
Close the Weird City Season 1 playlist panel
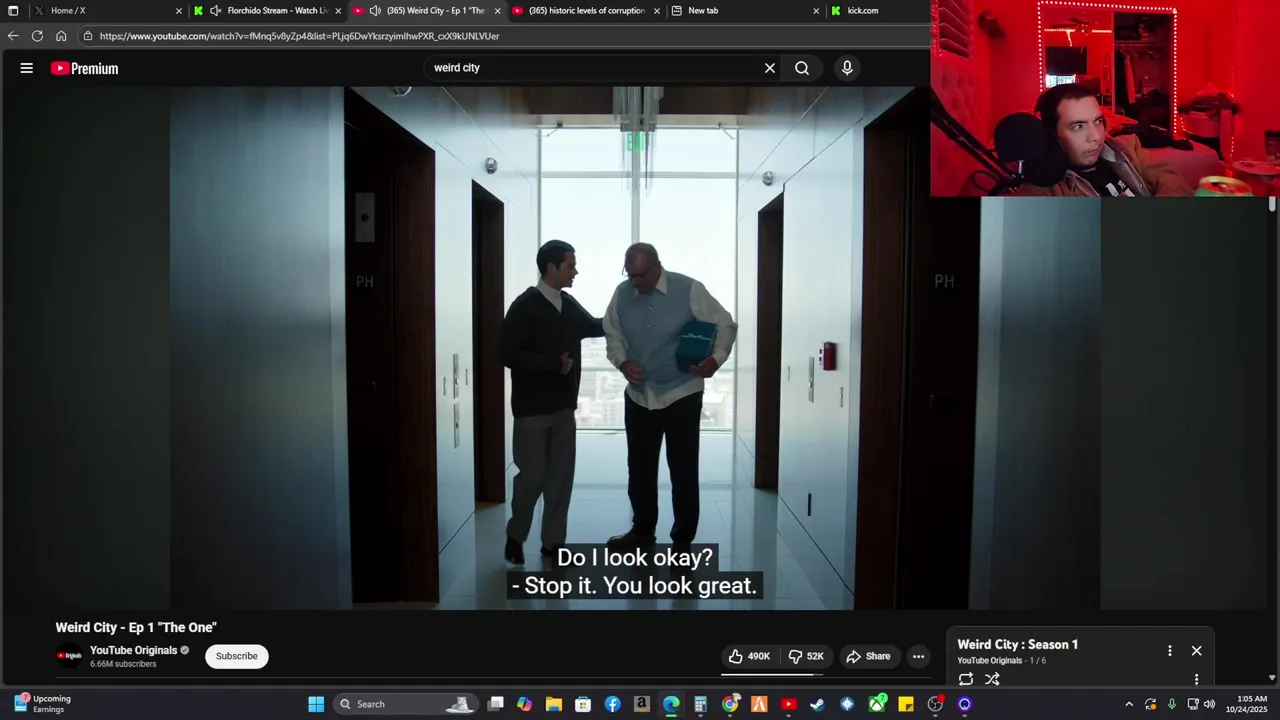(1196, 651)
